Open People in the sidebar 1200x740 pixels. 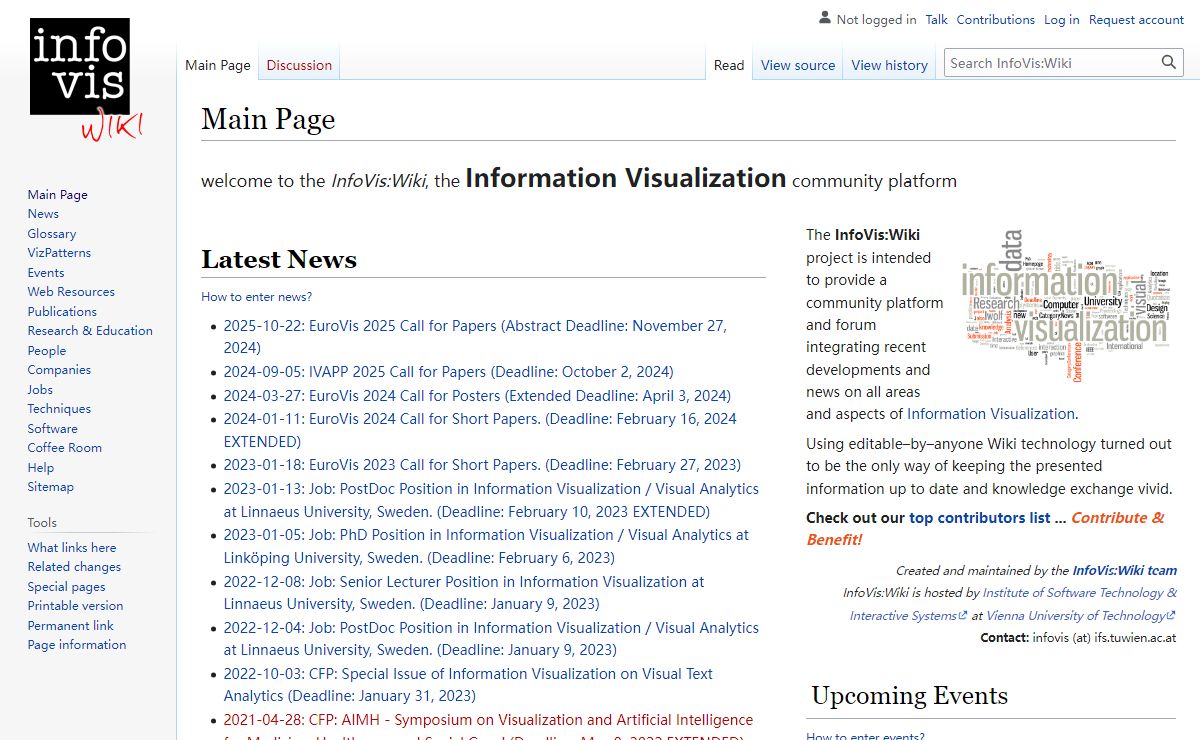[x=47, y=350]
